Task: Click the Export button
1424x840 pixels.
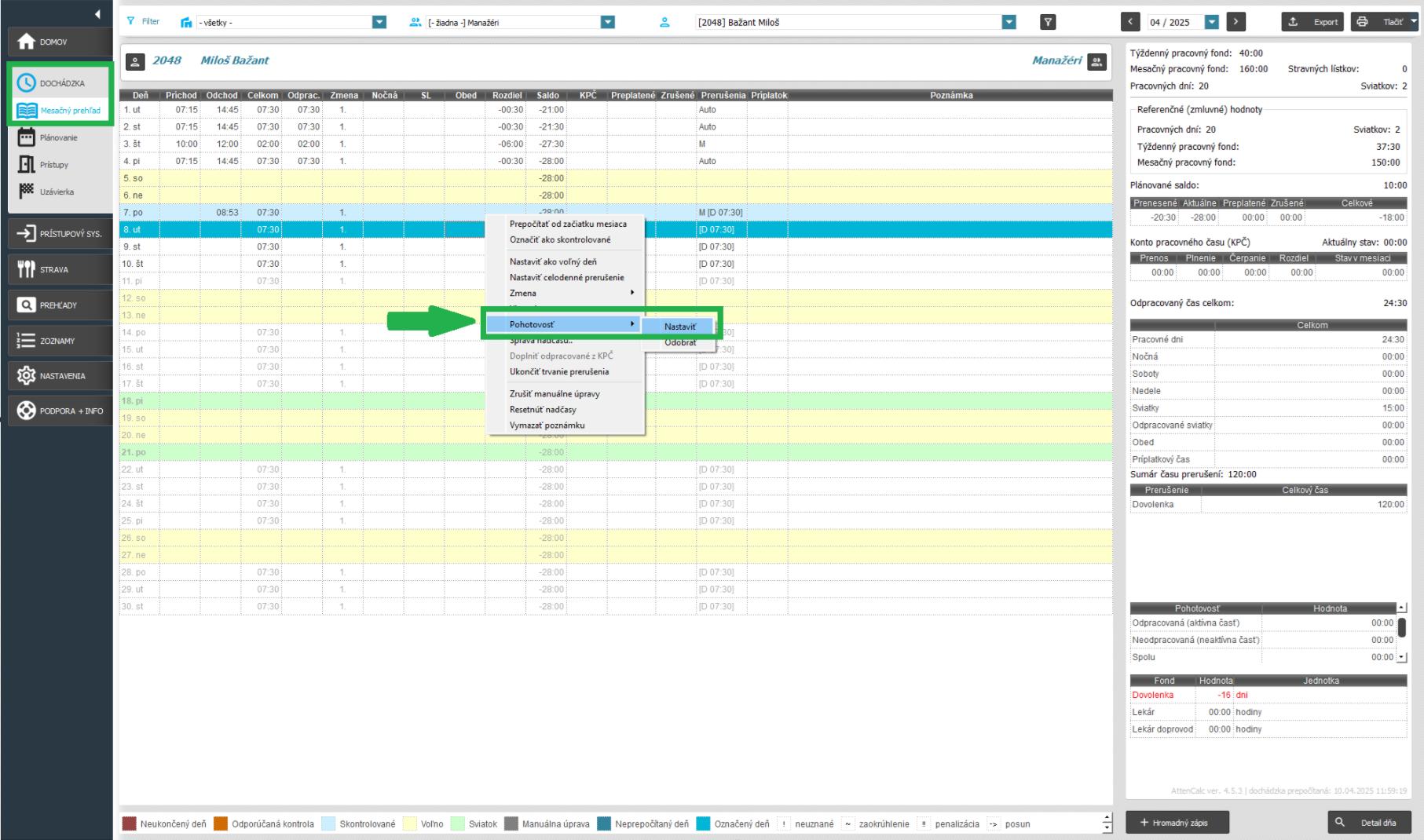Action: [x=1313, y=22]
